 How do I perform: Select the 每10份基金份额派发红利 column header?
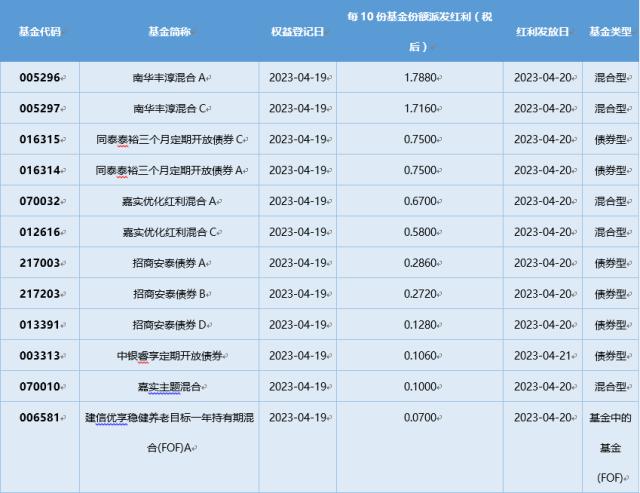[420, 31]
